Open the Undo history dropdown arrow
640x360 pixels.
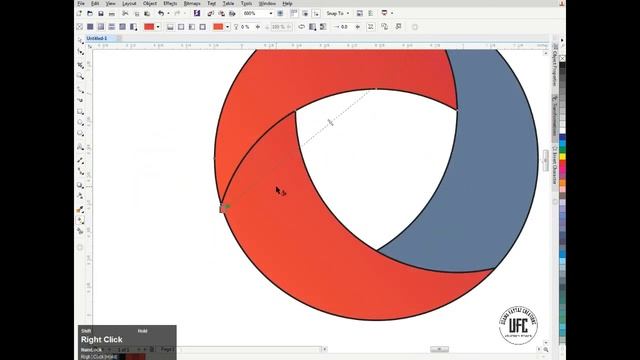(x=168, y=13)
